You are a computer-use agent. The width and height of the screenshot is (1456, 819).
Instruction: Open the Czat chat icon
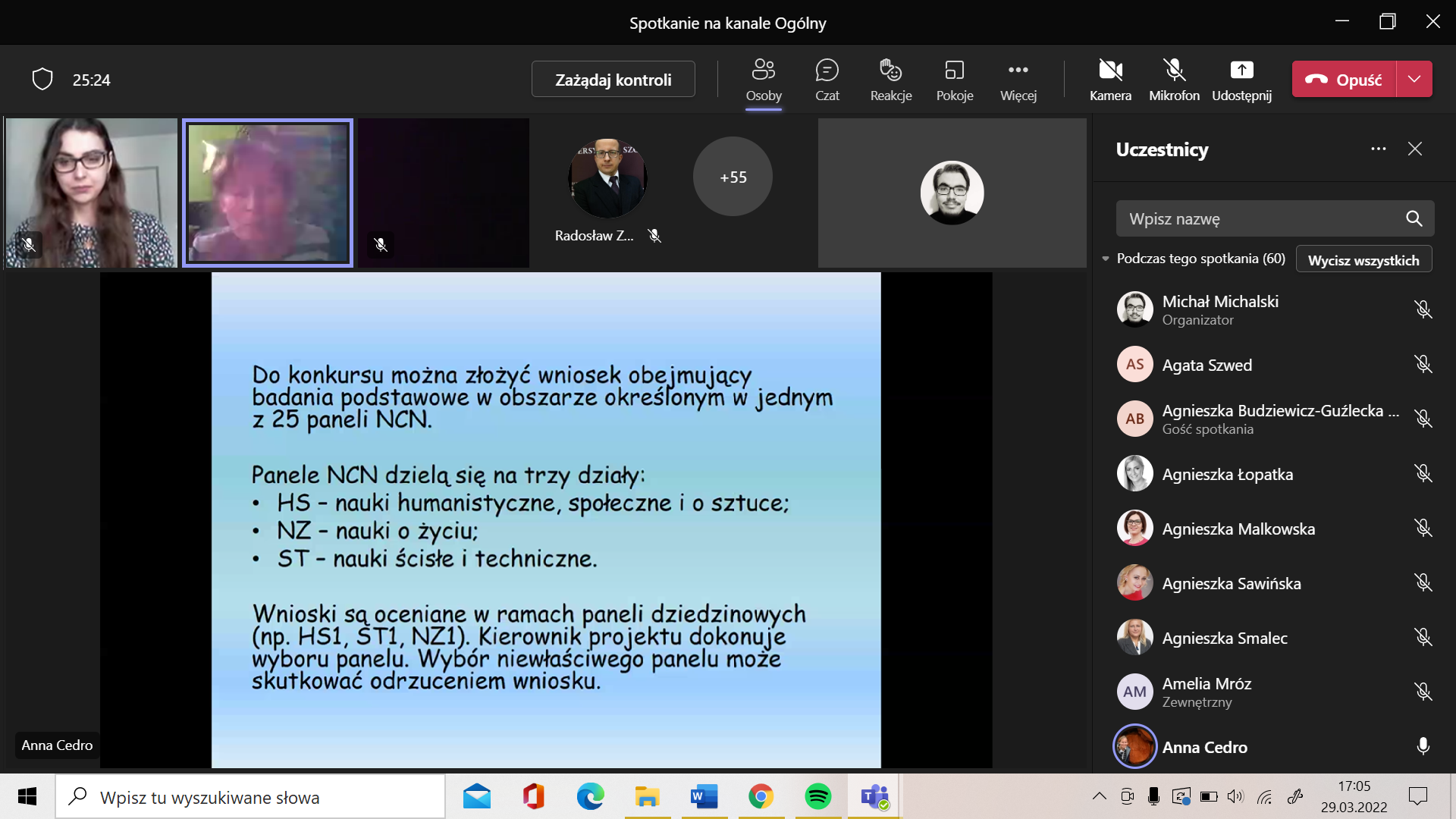click(827, 79)
